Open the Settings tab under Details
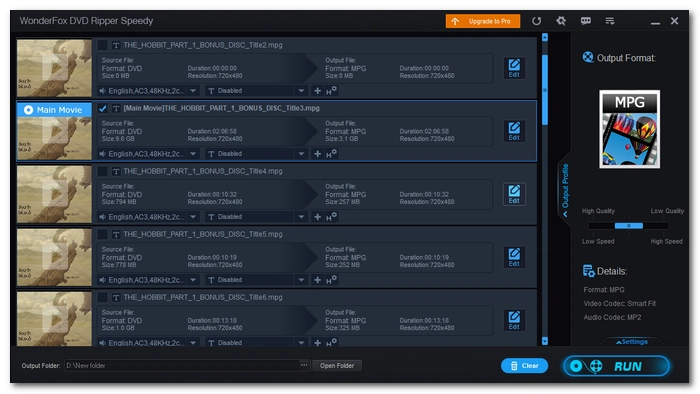The width and height of the screenshot is (700, 394). pos(632,342)
